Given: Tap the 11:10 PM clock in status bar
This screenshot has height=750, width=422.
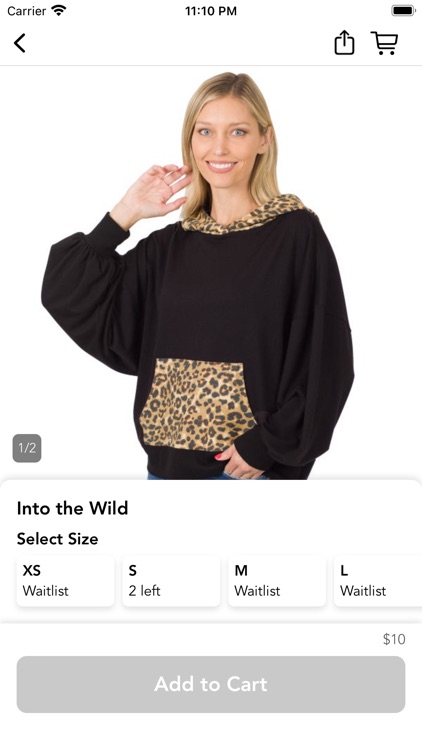Looking at the screenshot, I should (211, 11).
